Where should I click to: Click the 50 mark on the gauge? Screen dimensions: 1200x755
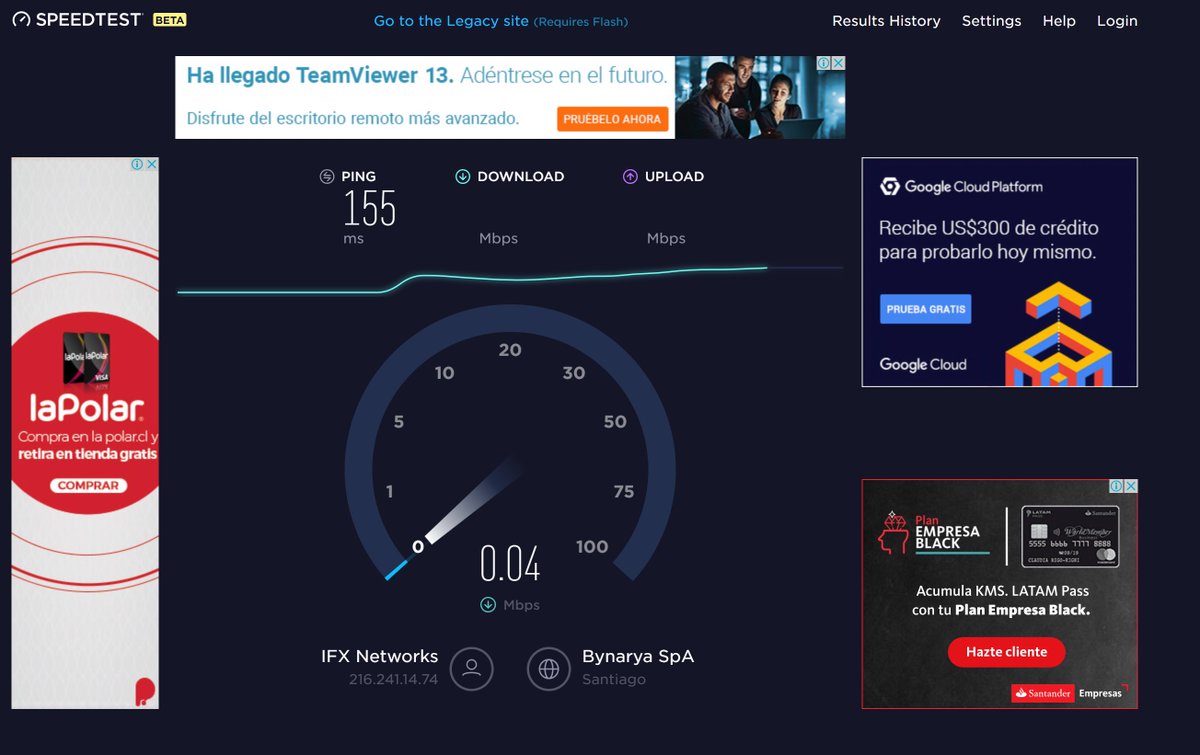[x=615, y=422]
